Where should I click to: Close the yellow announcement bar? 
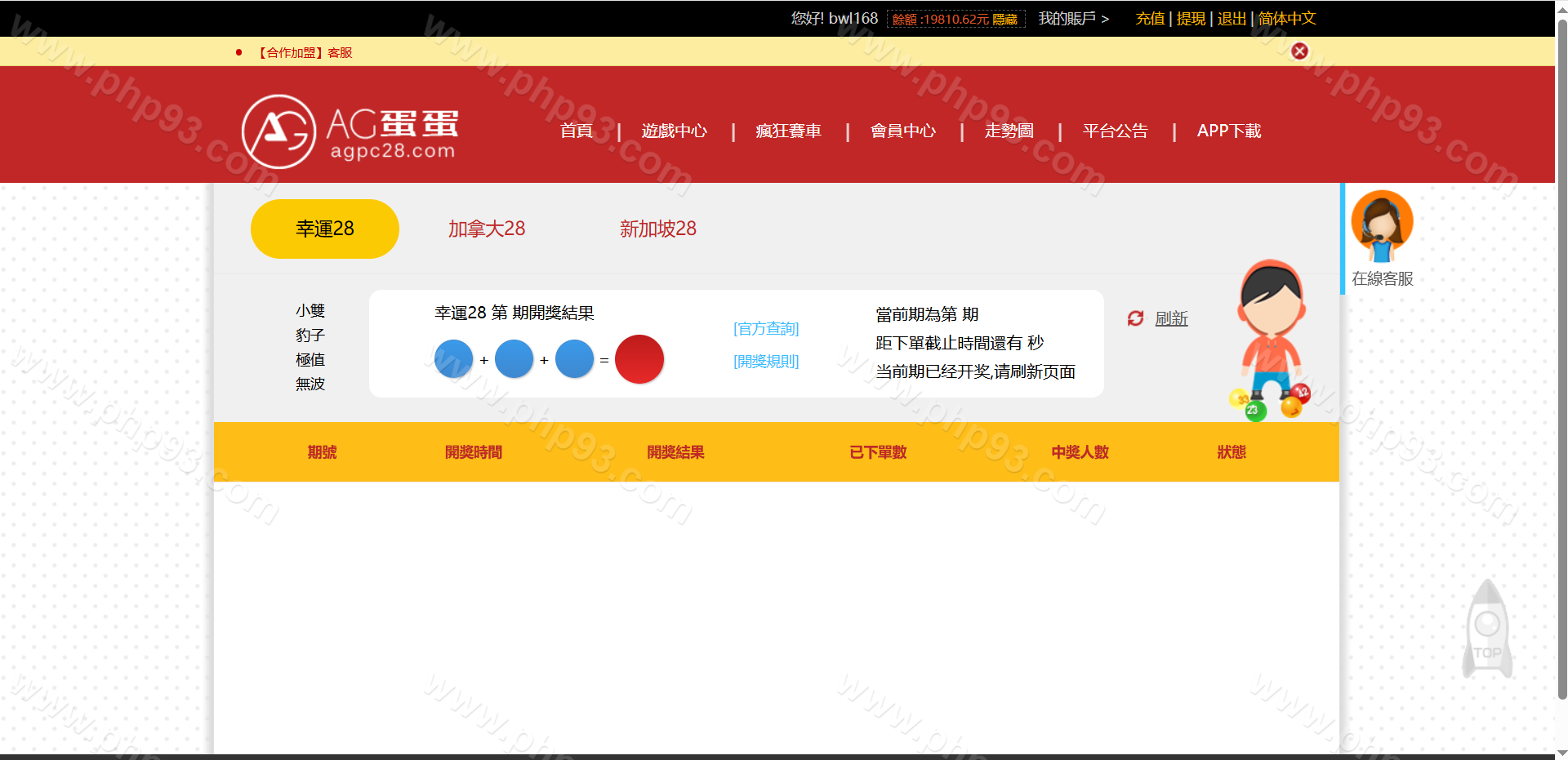point(1299,51)
